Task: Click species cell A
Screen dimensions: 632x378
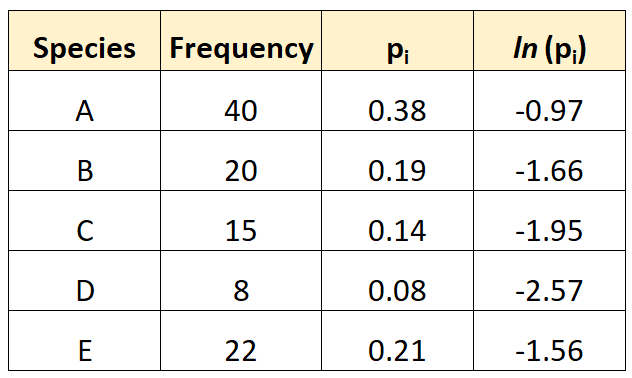Action: [85, 101]
